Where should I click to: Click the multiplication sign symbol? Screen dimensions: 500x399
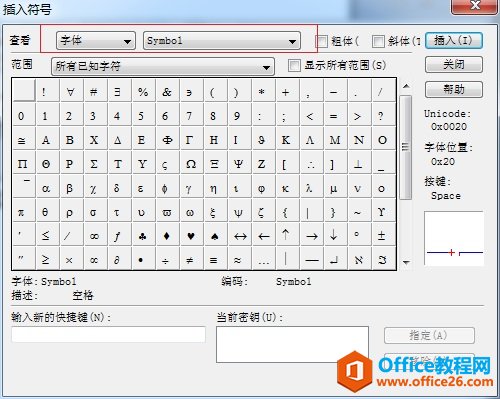71,259
